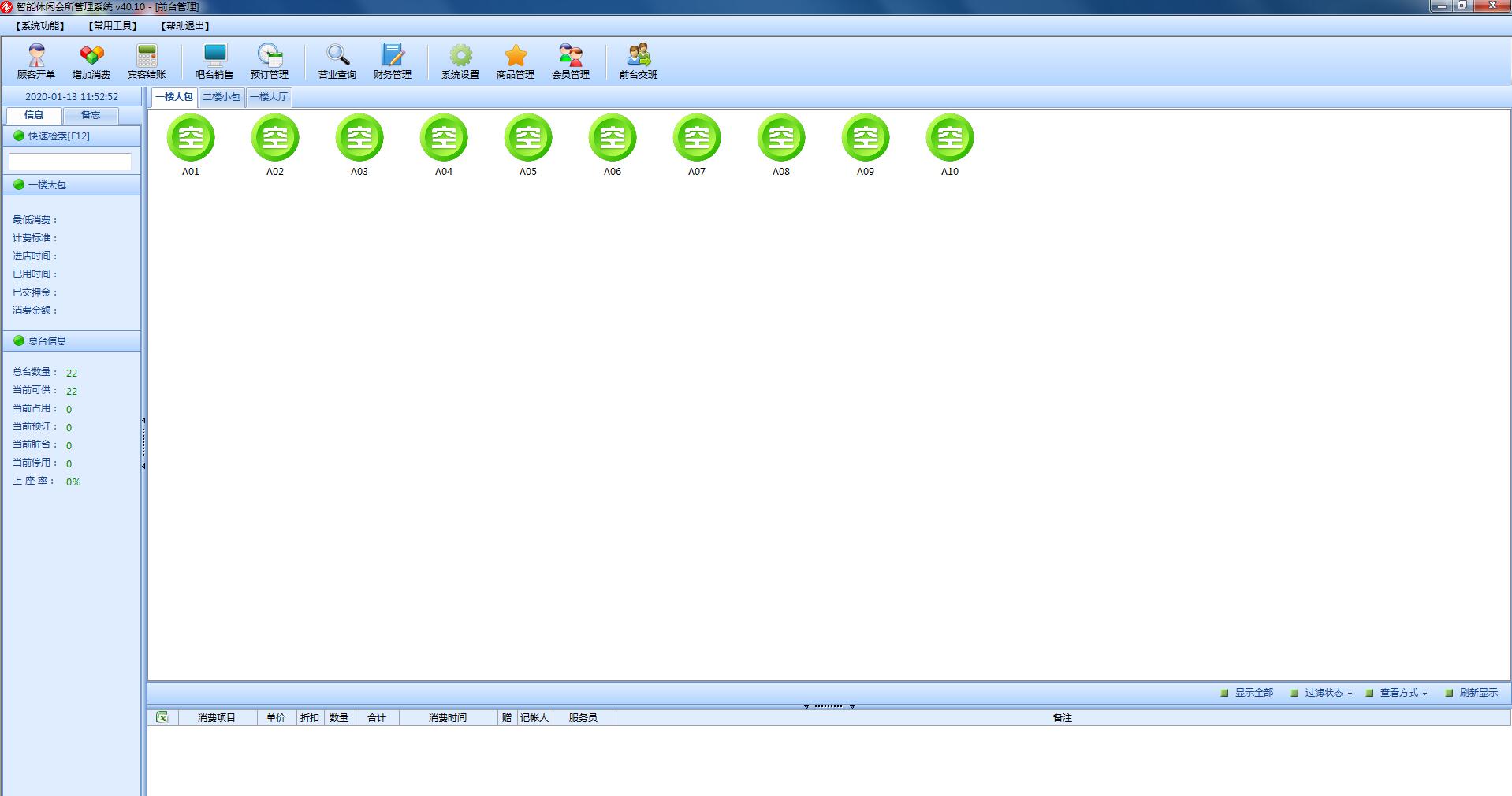Click 显示全部 show all button

click(x=1247, y=693)
